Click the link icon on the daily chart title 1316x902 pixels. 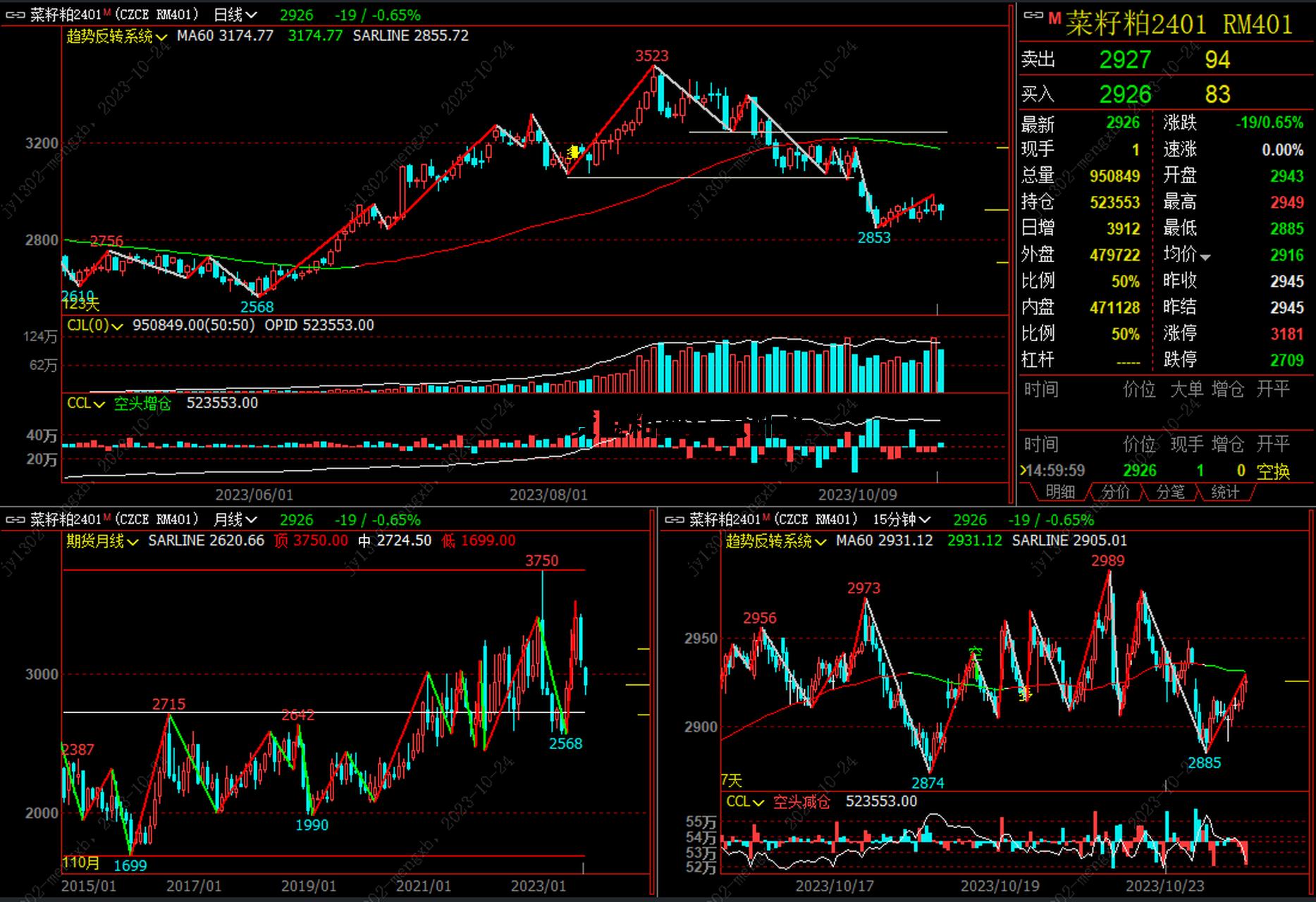point(15,15)
